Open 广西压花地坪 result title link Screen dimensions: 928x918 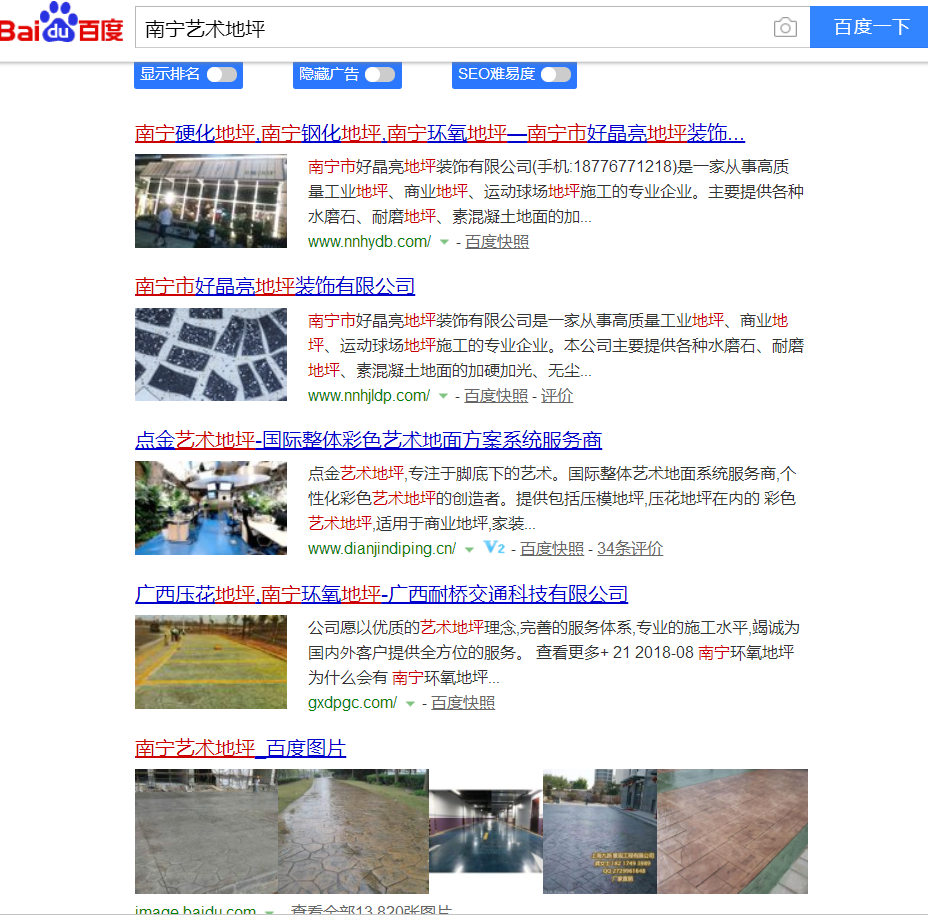[x=381, y=594]
